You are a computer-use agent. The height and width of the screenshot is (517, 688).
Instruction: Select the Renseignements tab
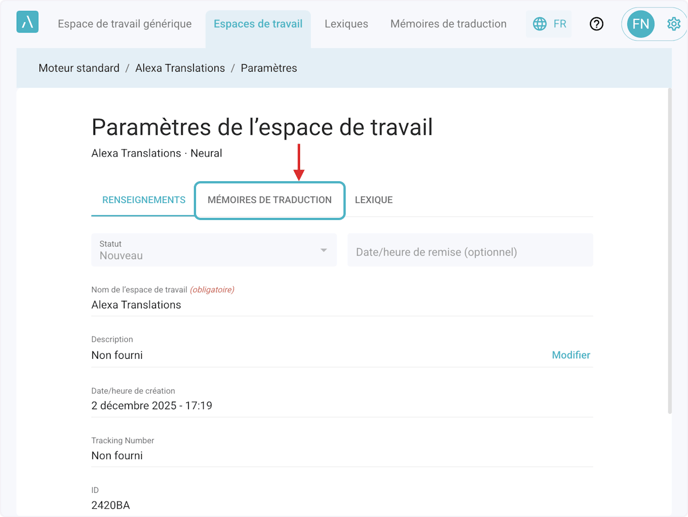(x=144, y=200)
